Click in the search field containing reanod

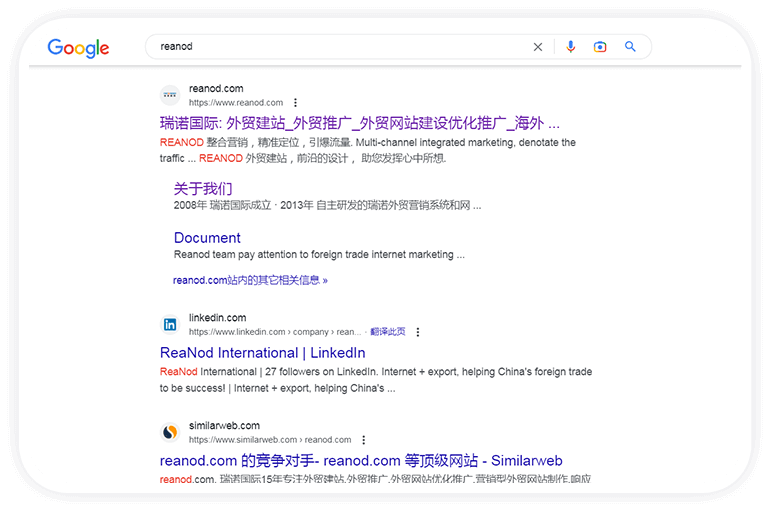click(x=340, y=47)
